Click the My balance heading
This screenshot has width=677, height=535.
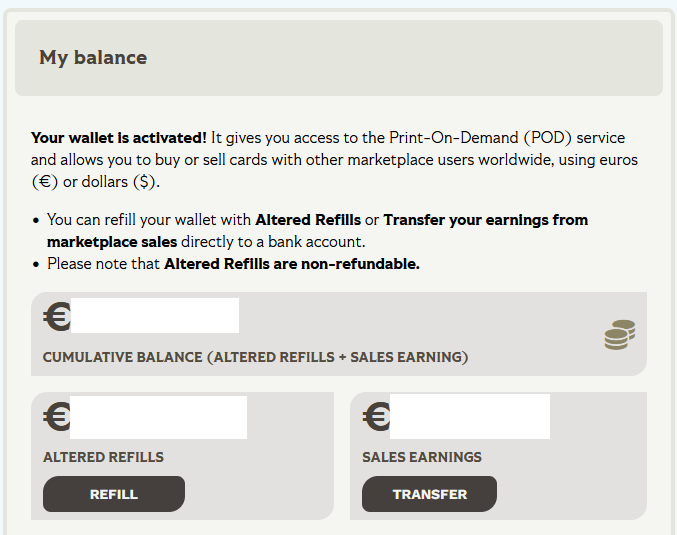pos(93,58)
